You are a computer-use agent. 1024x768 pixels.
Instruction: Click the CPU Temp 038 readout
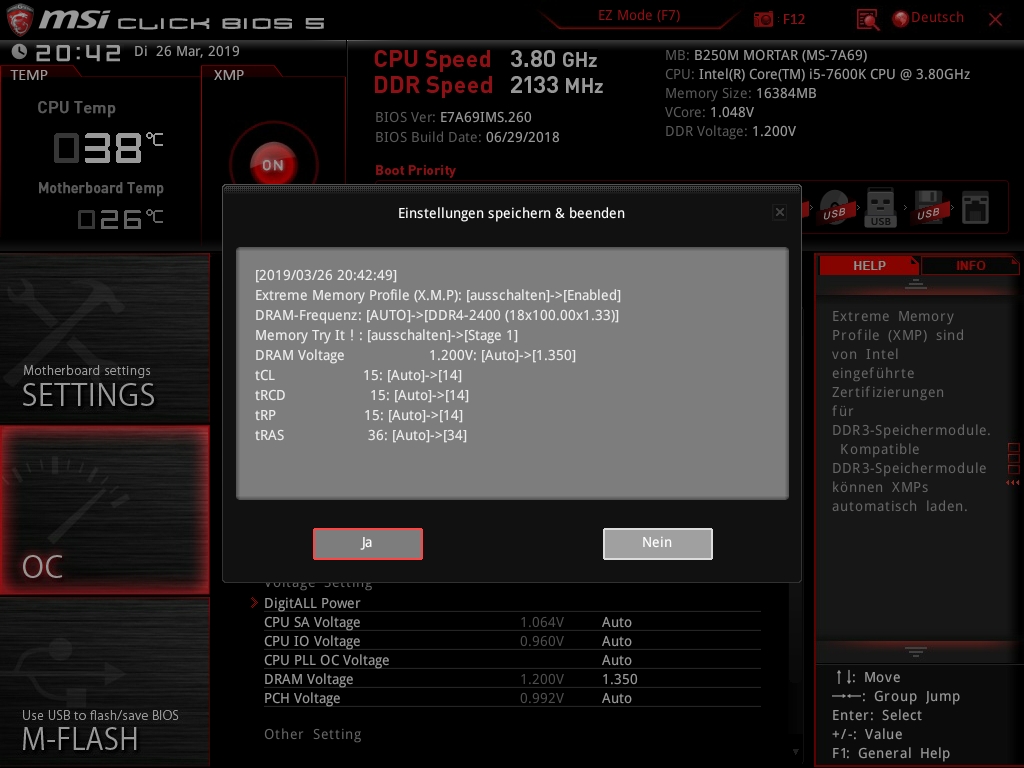click(108, 148)
